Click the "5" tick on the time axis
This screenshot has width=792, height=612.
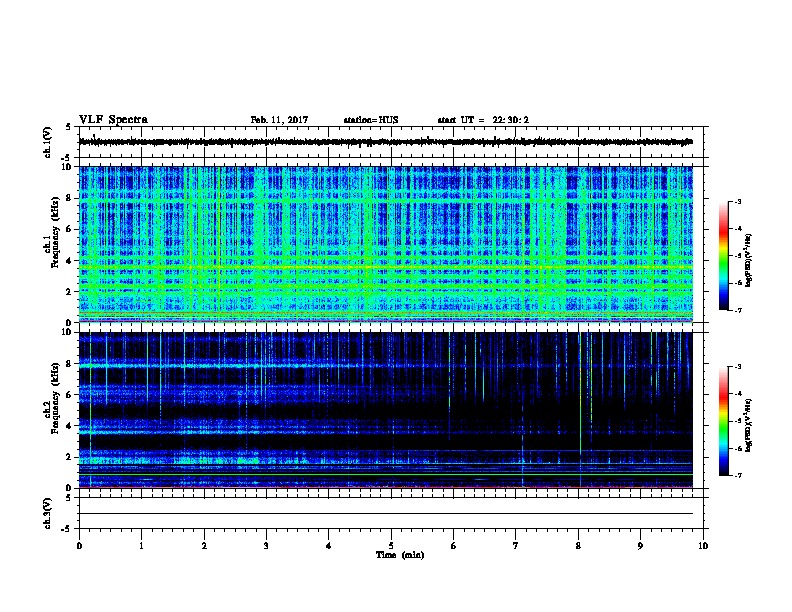391,546
